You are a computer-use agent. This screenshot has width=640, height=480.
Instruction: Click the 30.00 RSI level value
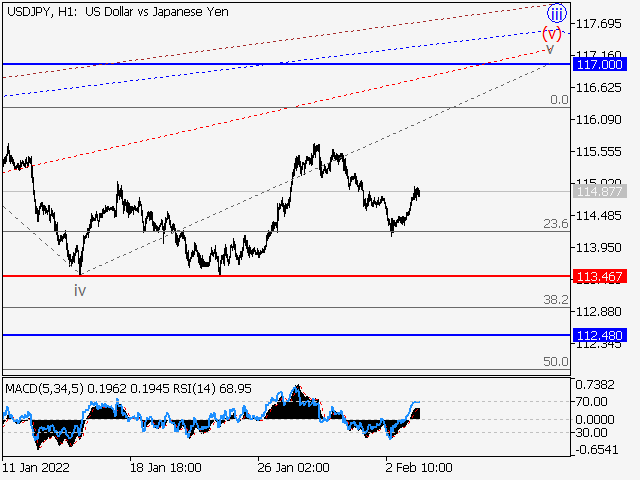coord(591,432)
